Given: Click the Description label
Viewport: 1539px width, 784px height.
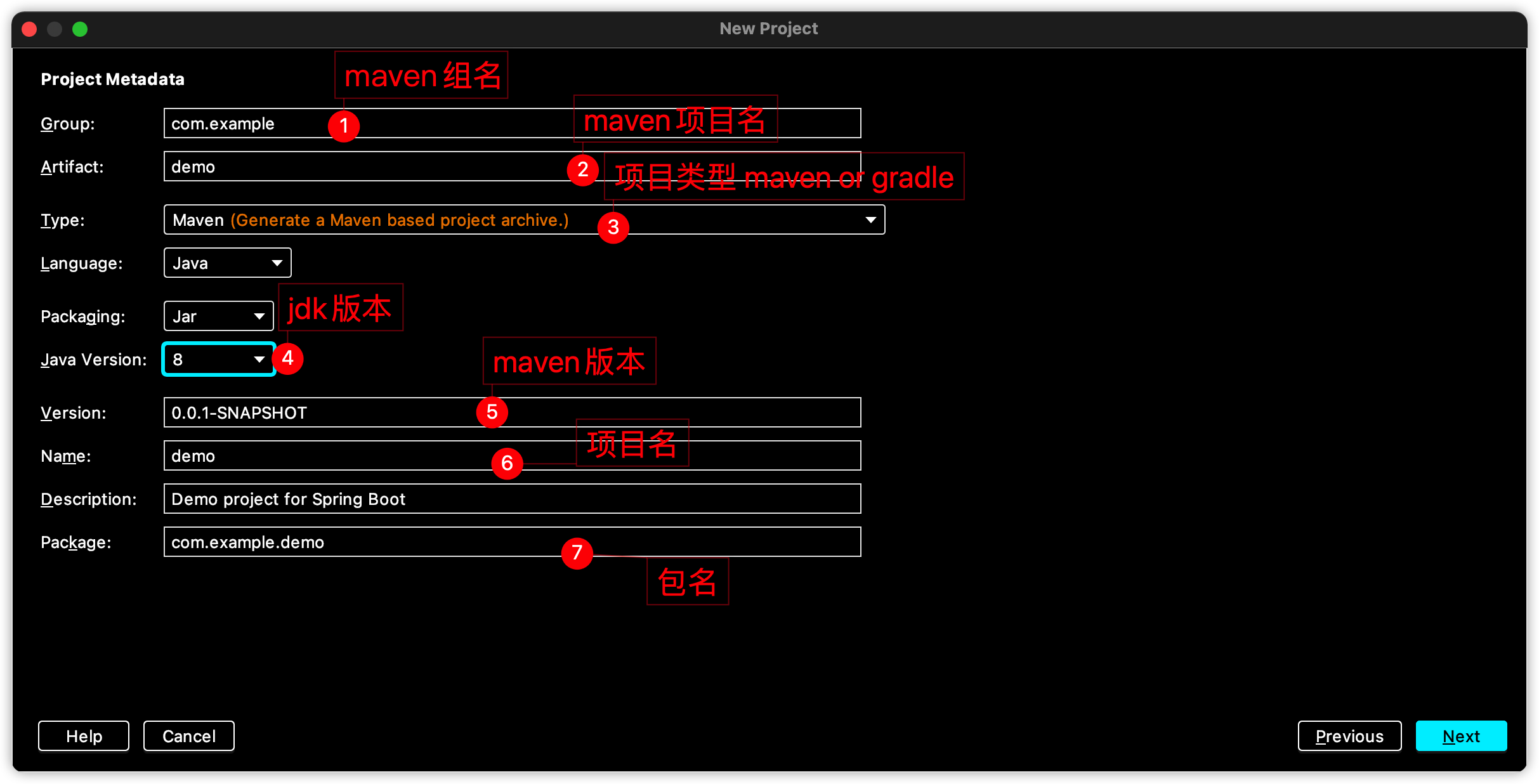Looking at the screenshot, I should (x=88, y=499).
